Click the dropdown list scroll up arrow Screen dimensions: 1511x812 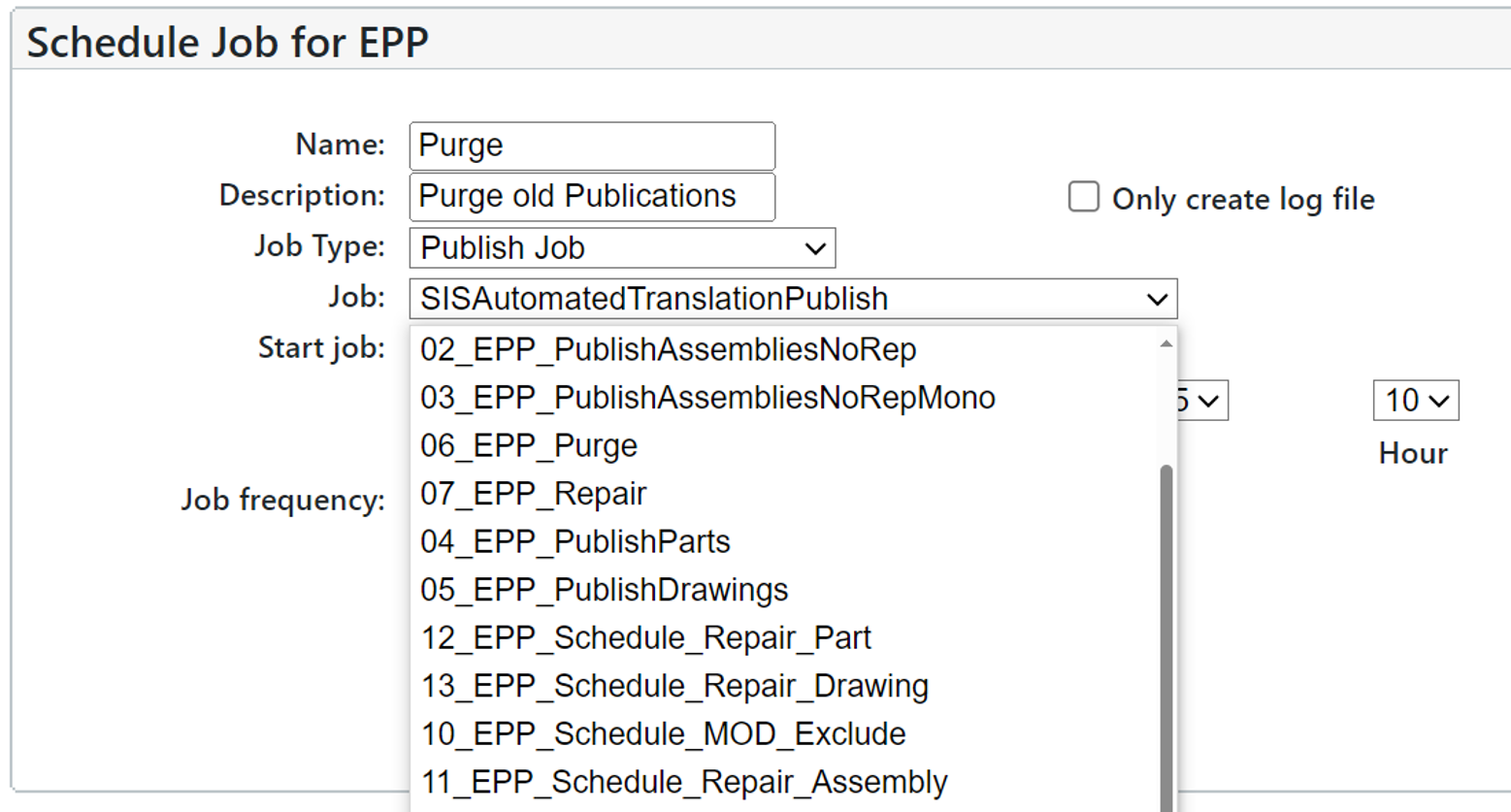tap(1166, 344)
